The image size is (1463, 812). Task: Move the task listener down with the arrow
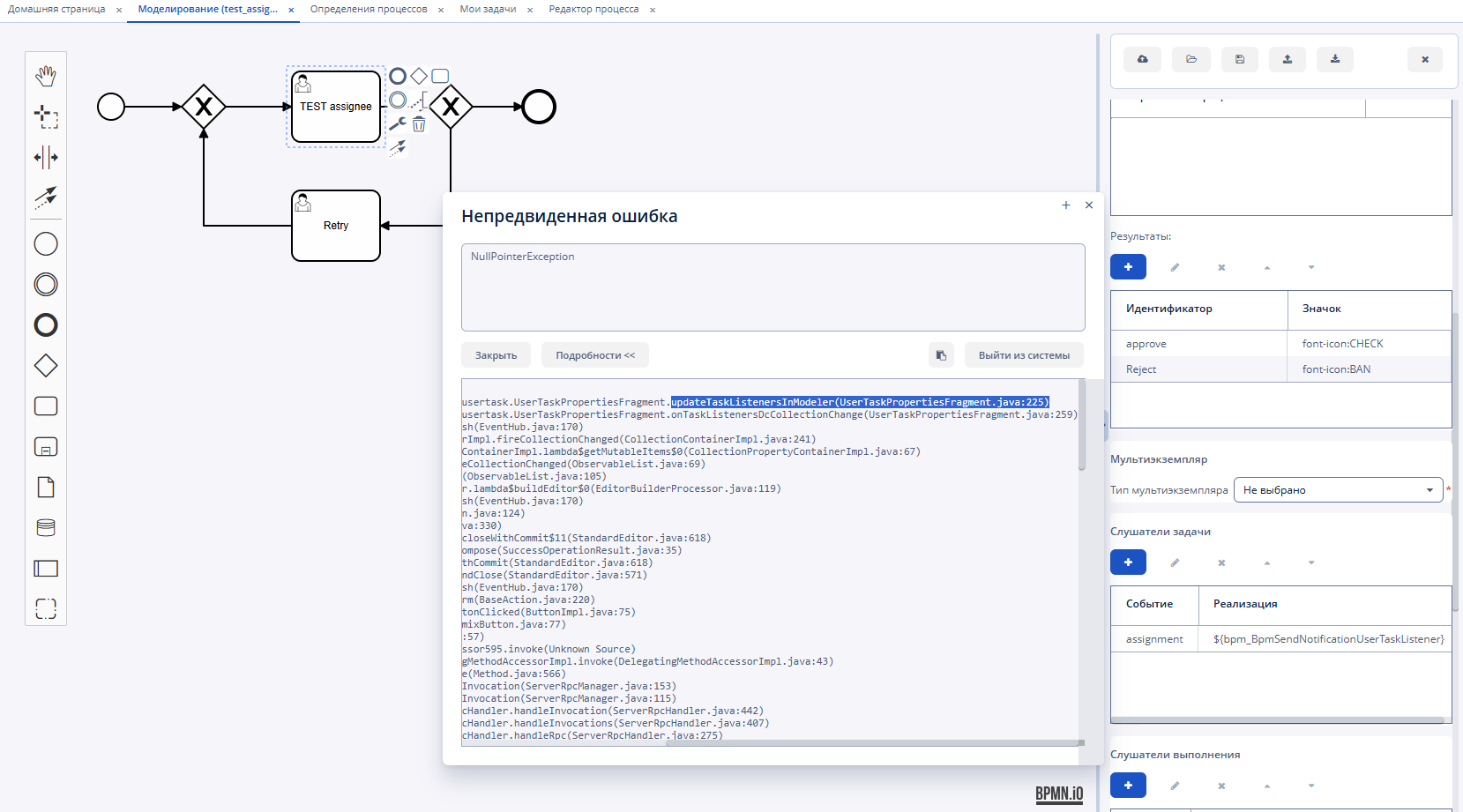1311,562
